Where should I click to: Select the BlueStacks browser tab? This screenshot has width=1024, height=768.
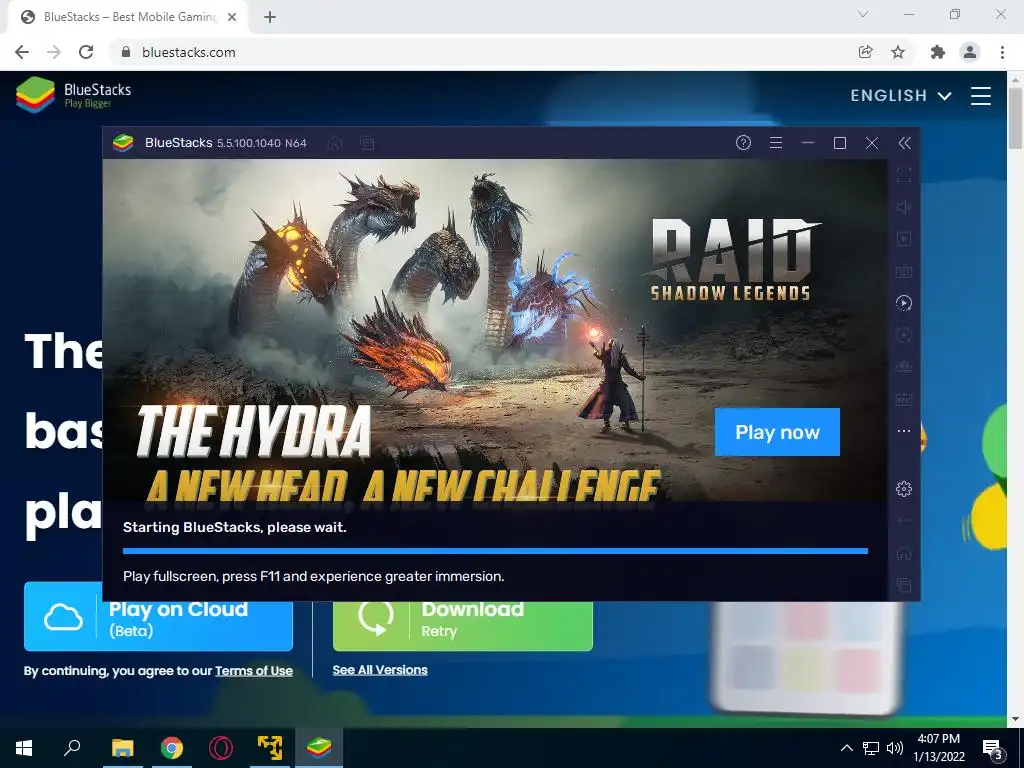[x=127, y=17]
